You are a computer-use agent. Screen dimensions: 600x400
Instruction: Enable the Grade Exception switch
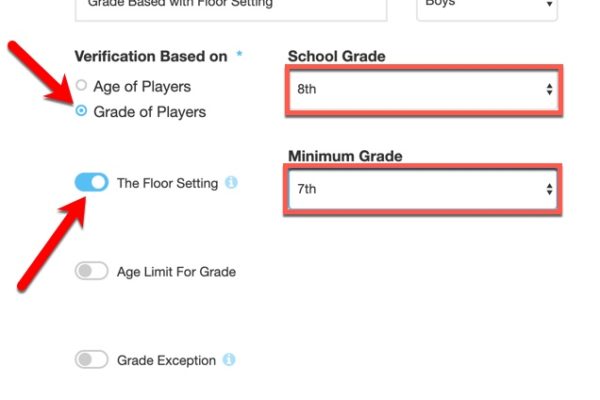(91, 359)
